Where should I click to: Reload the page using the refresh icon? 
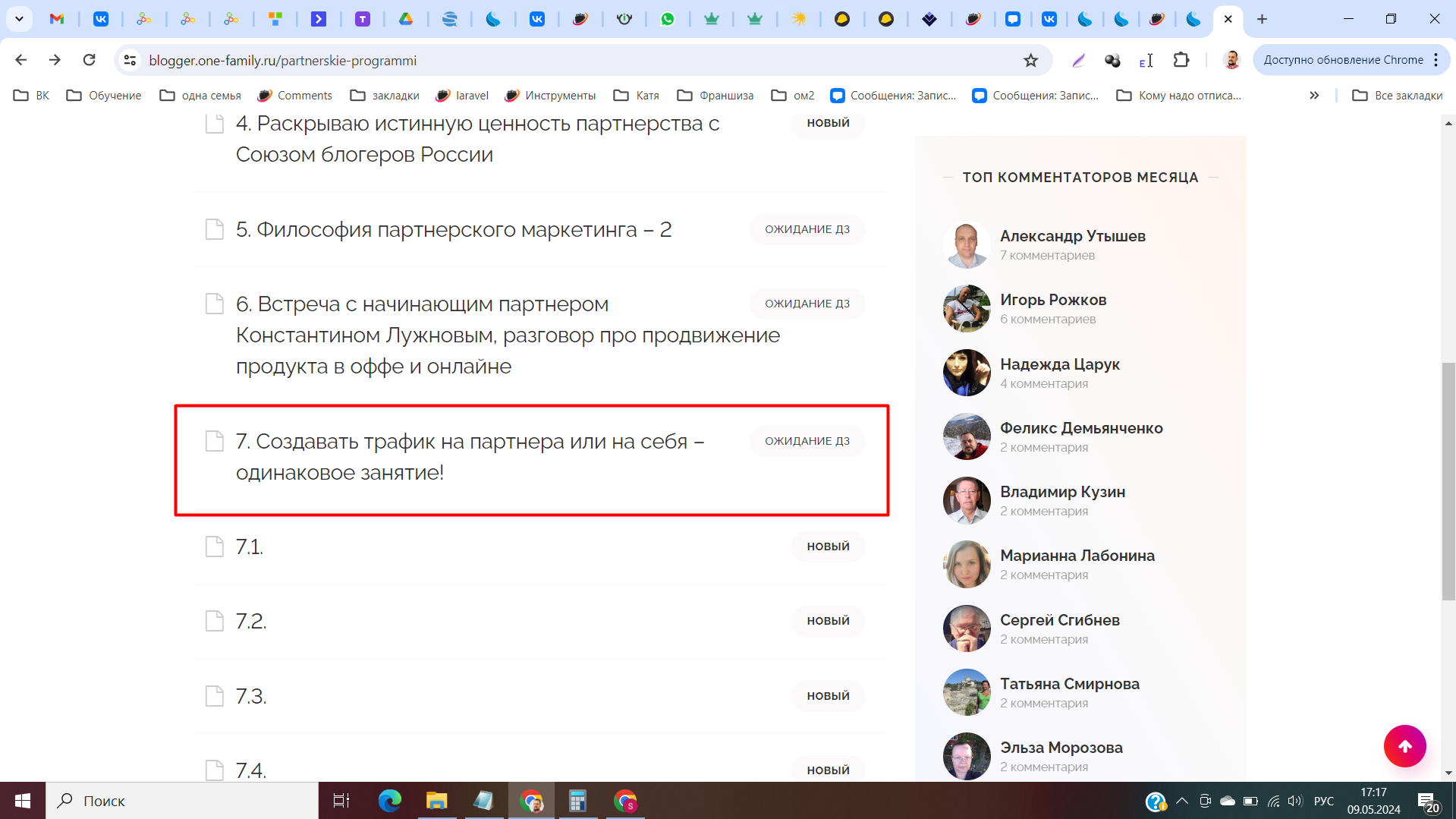[x=89, y=60]
